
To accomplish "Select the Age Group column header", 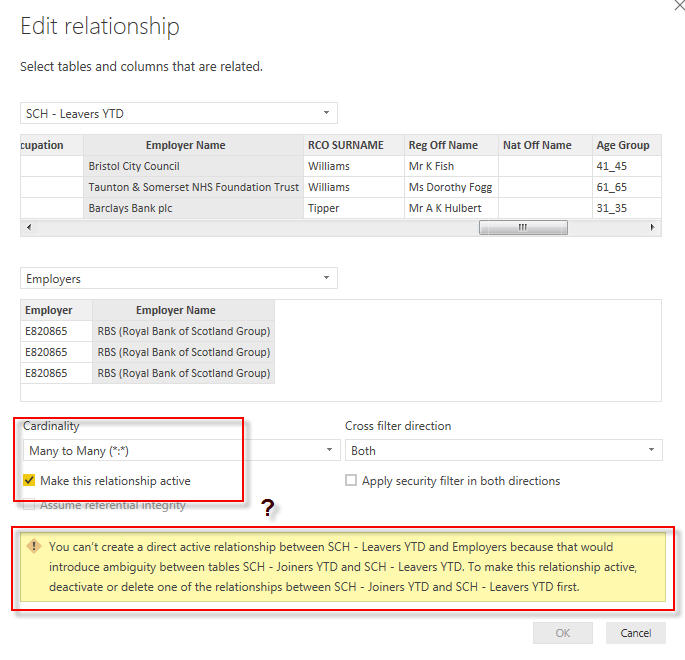I will click(x=626, y=145).
